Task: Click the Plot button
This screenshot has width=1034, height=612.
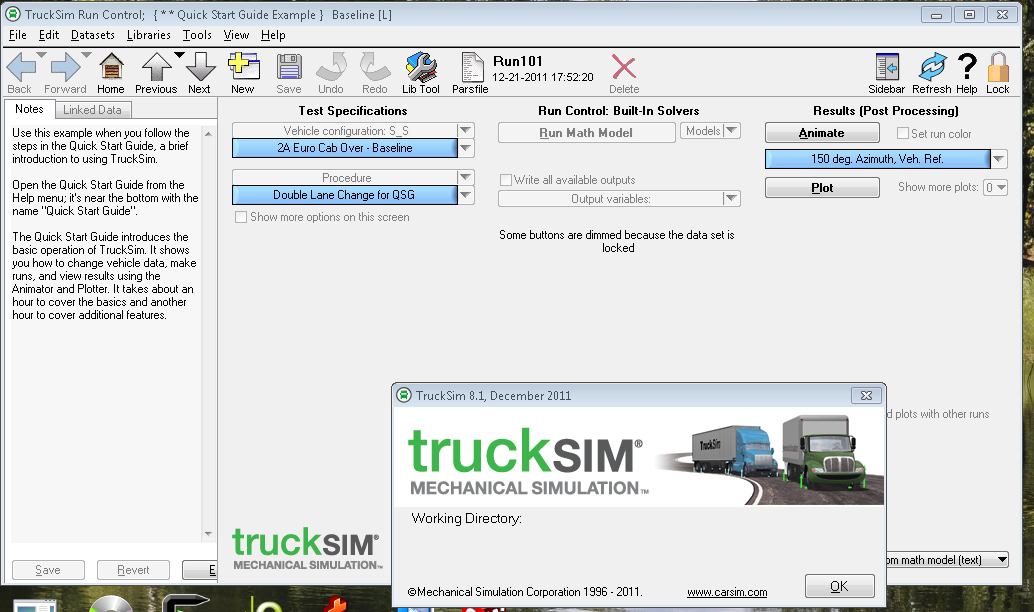Action: pos(822,187)
